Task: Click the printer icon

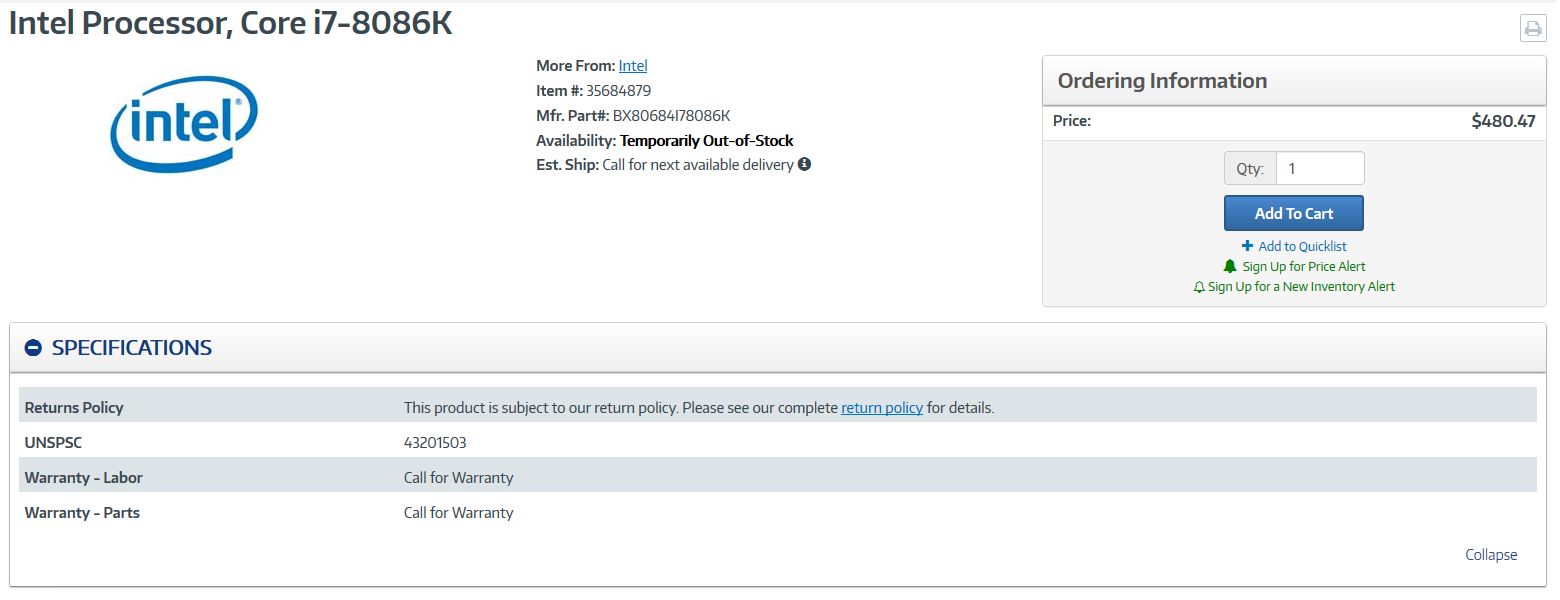Action: 1532,28
